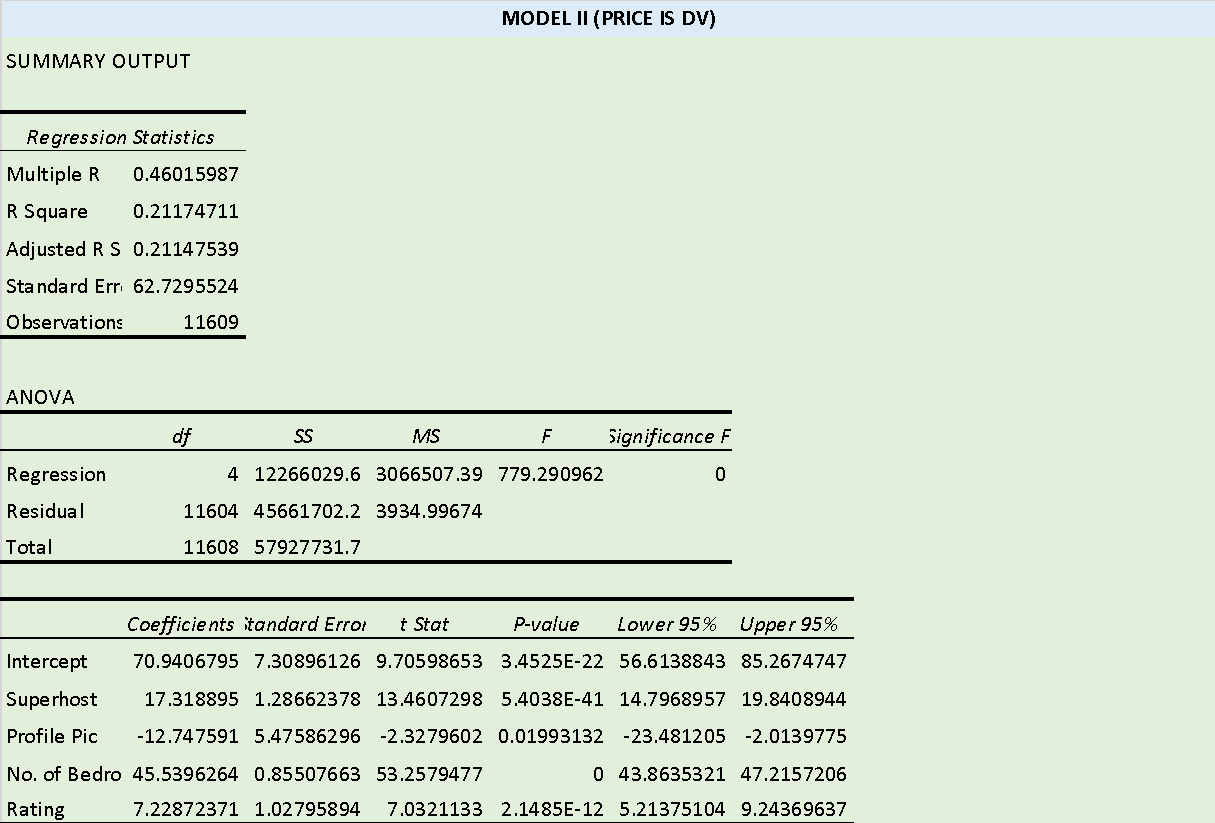Click the Intercept coefficient 70.9406795
Image resolution: width=1215 pixels, height=823 pixels.
(182, 661)
